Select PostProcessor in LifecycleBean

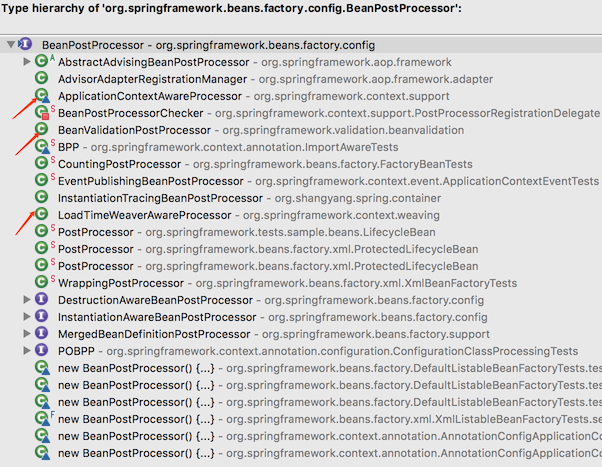click(x=95, y=232)
